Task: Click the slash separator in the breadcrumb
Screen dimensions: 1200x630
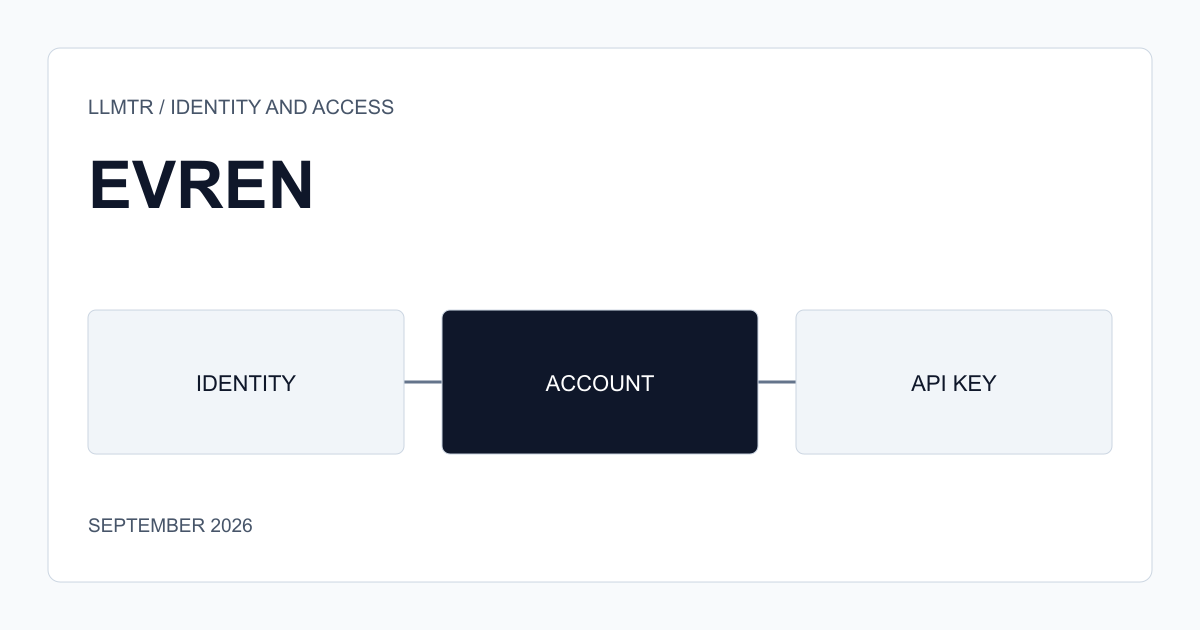Action: [161, 107]
